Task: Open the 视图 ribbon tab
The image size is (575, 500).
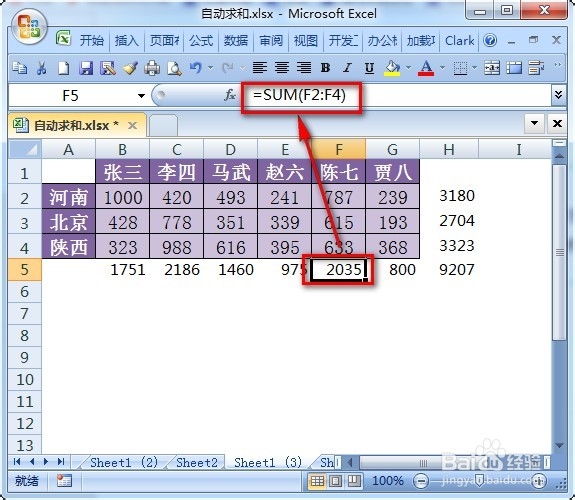Action: click(305, 40)
